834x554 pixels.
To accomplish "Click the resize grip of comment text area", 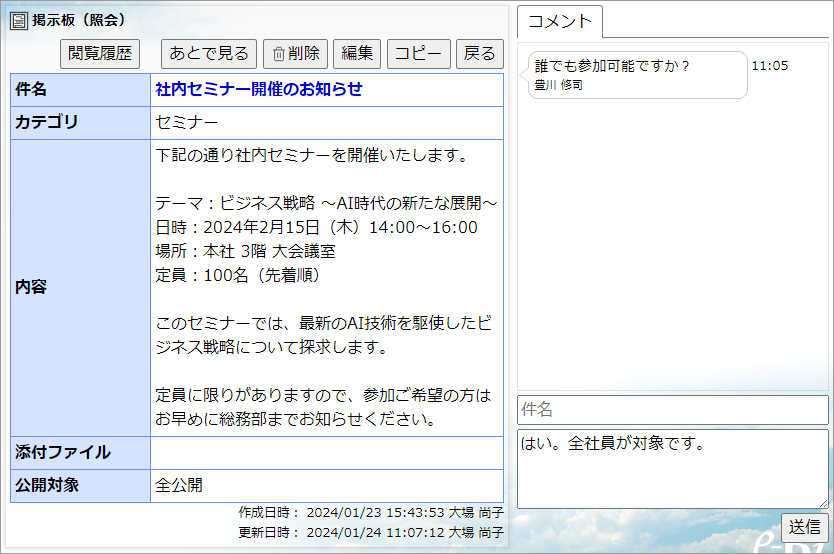I will point(823,503).
